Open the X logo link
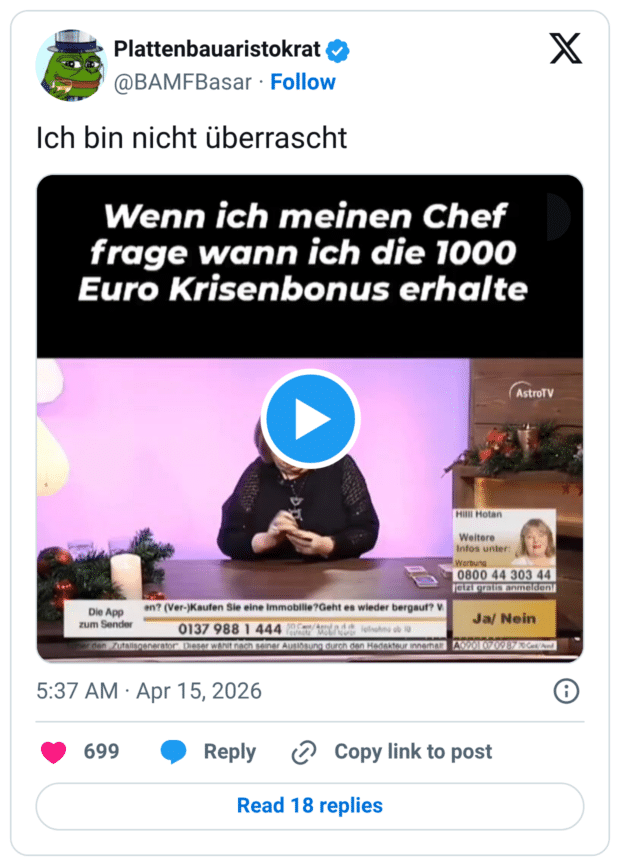Screen dimensions: 620x866 pos(566,49)
